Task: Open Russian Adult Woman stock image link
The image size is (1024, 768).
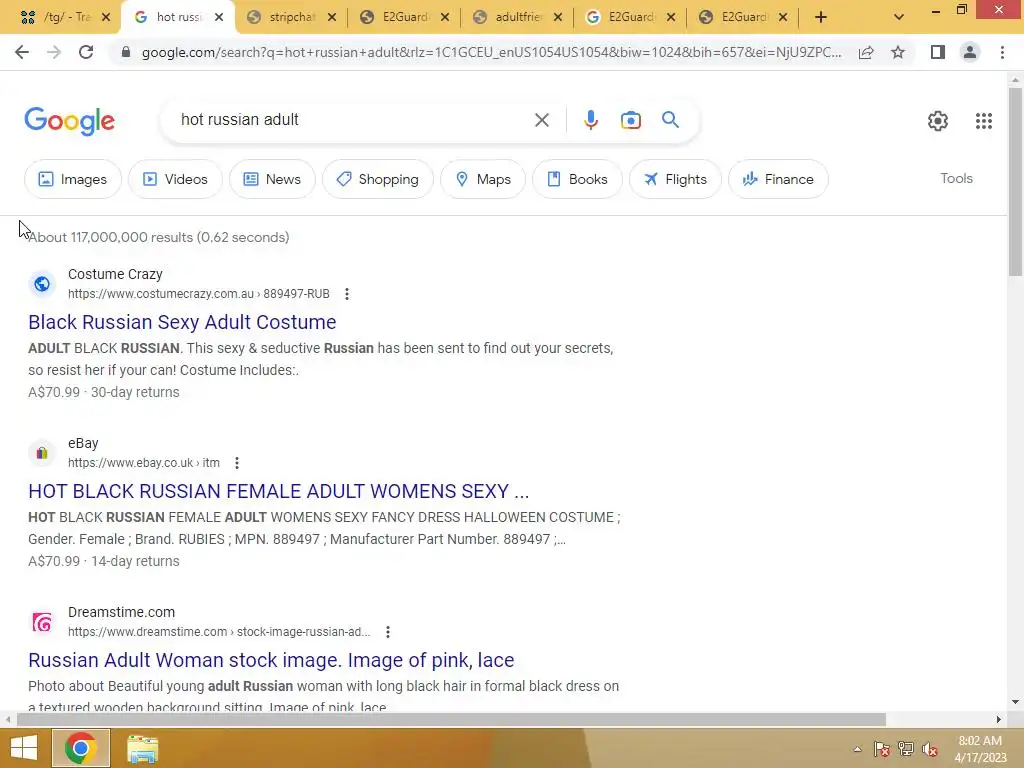Action: tap(271, 660)
